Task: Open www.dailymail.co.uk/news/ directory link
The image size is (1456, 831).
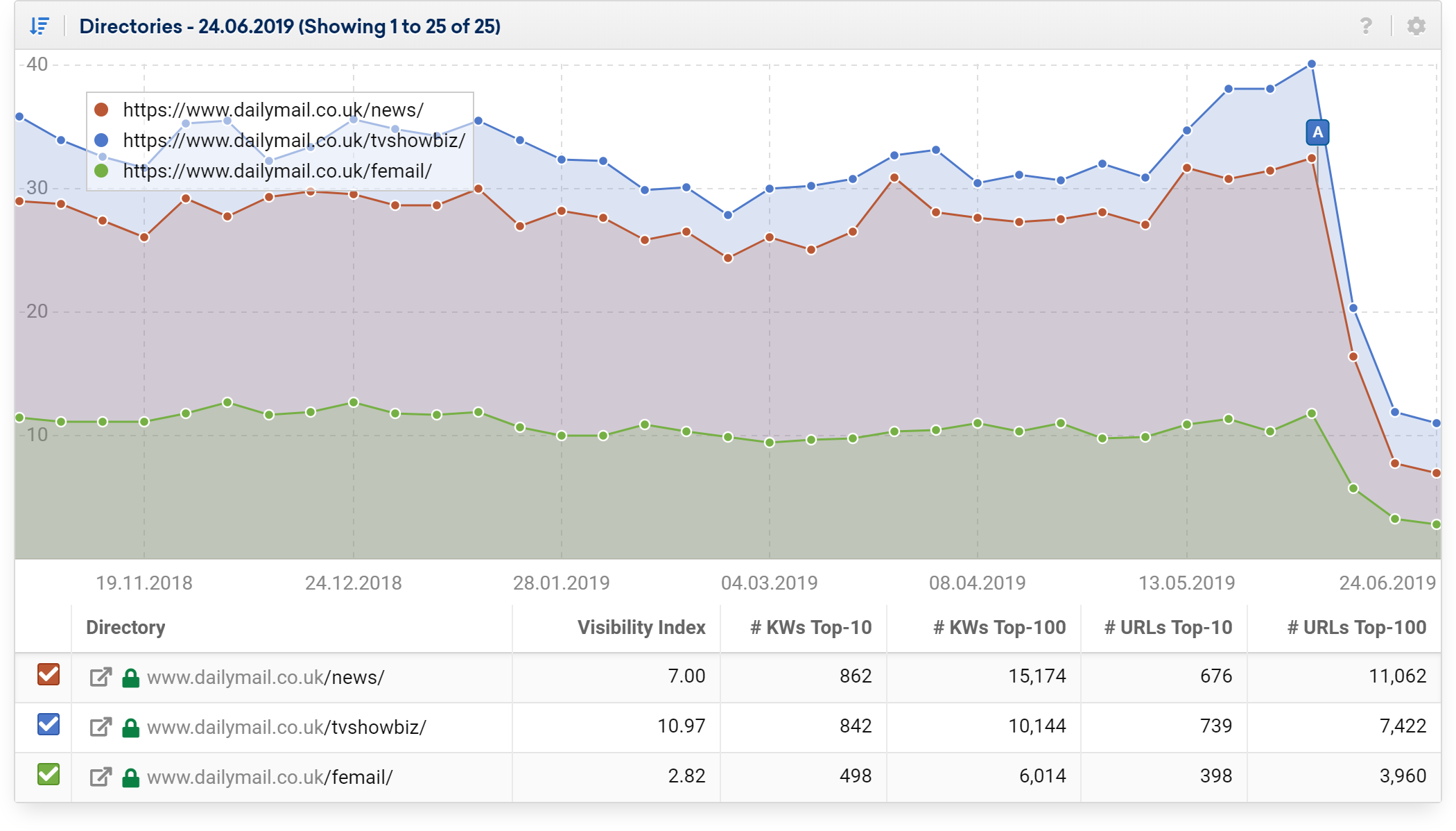Action: 266,677
